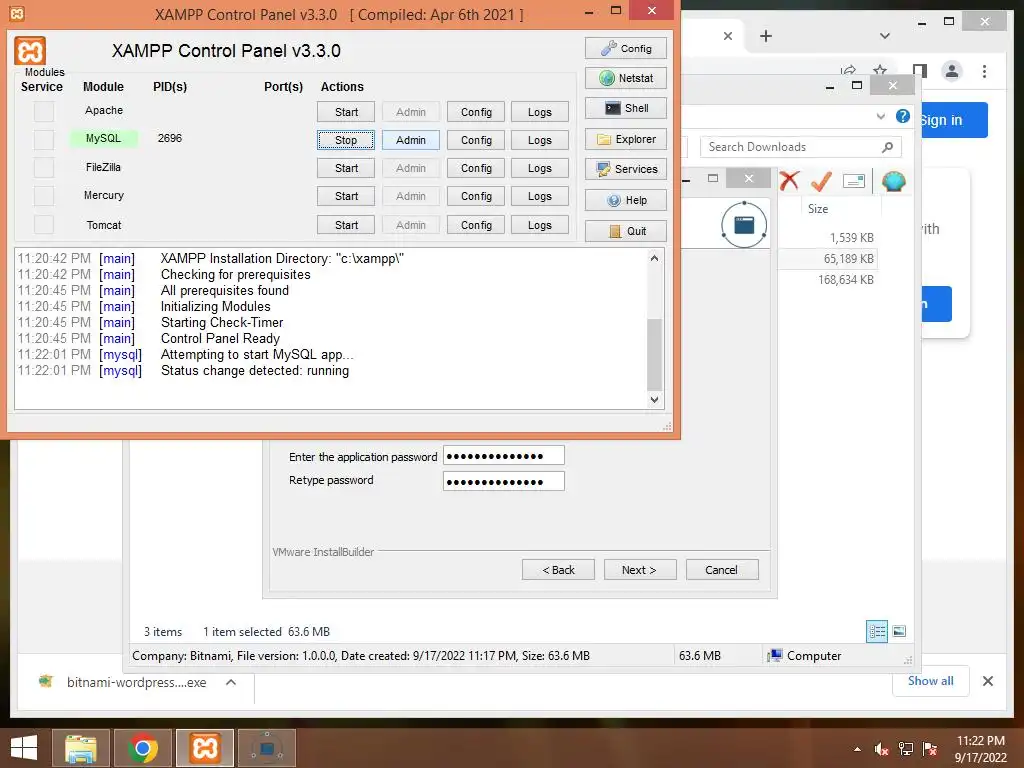Screen dimensions: 1024x768
Task: Click the MySQL module label
Action: pyautogui.click(x=103, y=138)
